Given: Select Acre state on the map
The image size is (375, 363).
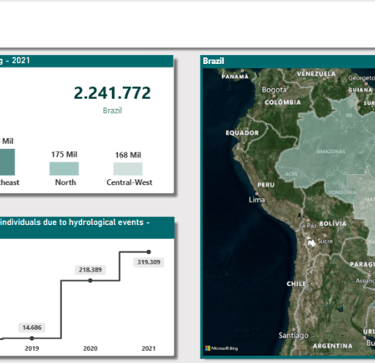Looking at the screenshot, I should (291, 174).
